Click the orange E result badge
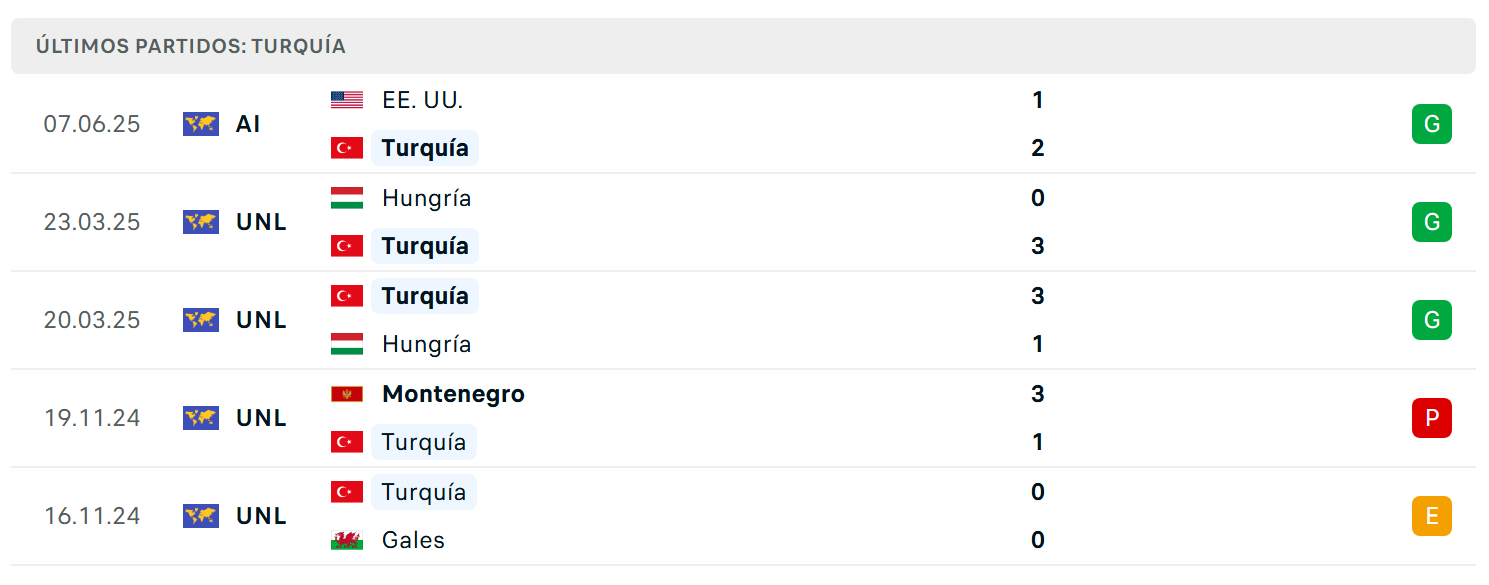Screen dimensions: 1489x585 click(1432, 516)
